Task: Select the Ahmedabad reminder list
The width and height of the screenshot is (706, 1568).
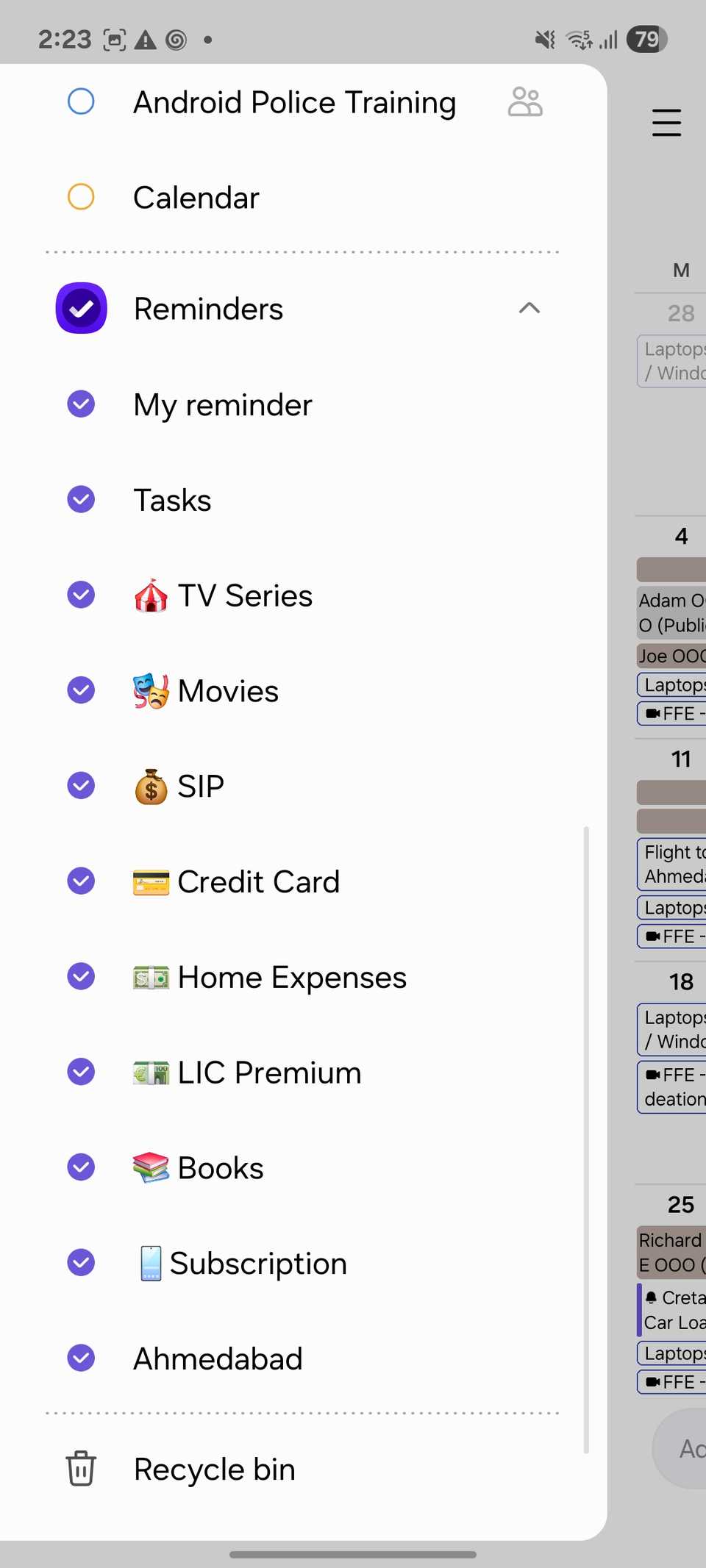Action: [218, 1358]
